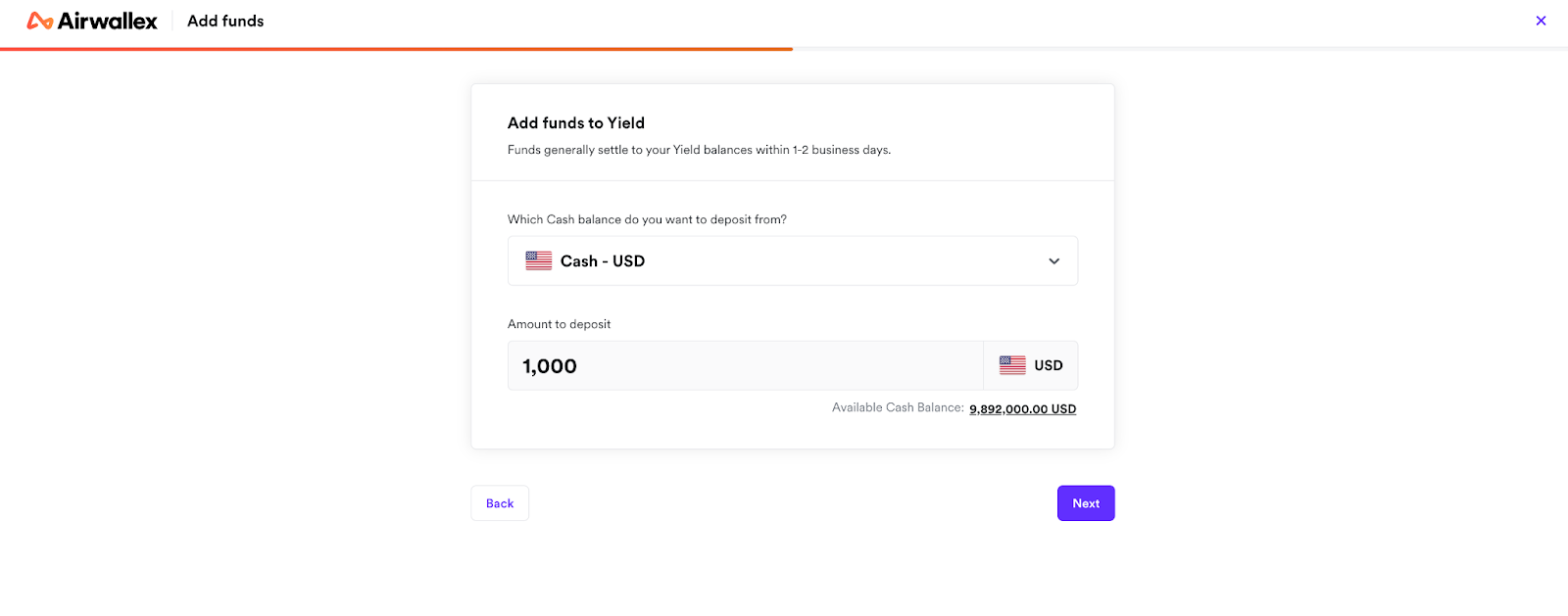
Task: Click the US flag in Cash dropdown
Action: coord(539,261)
